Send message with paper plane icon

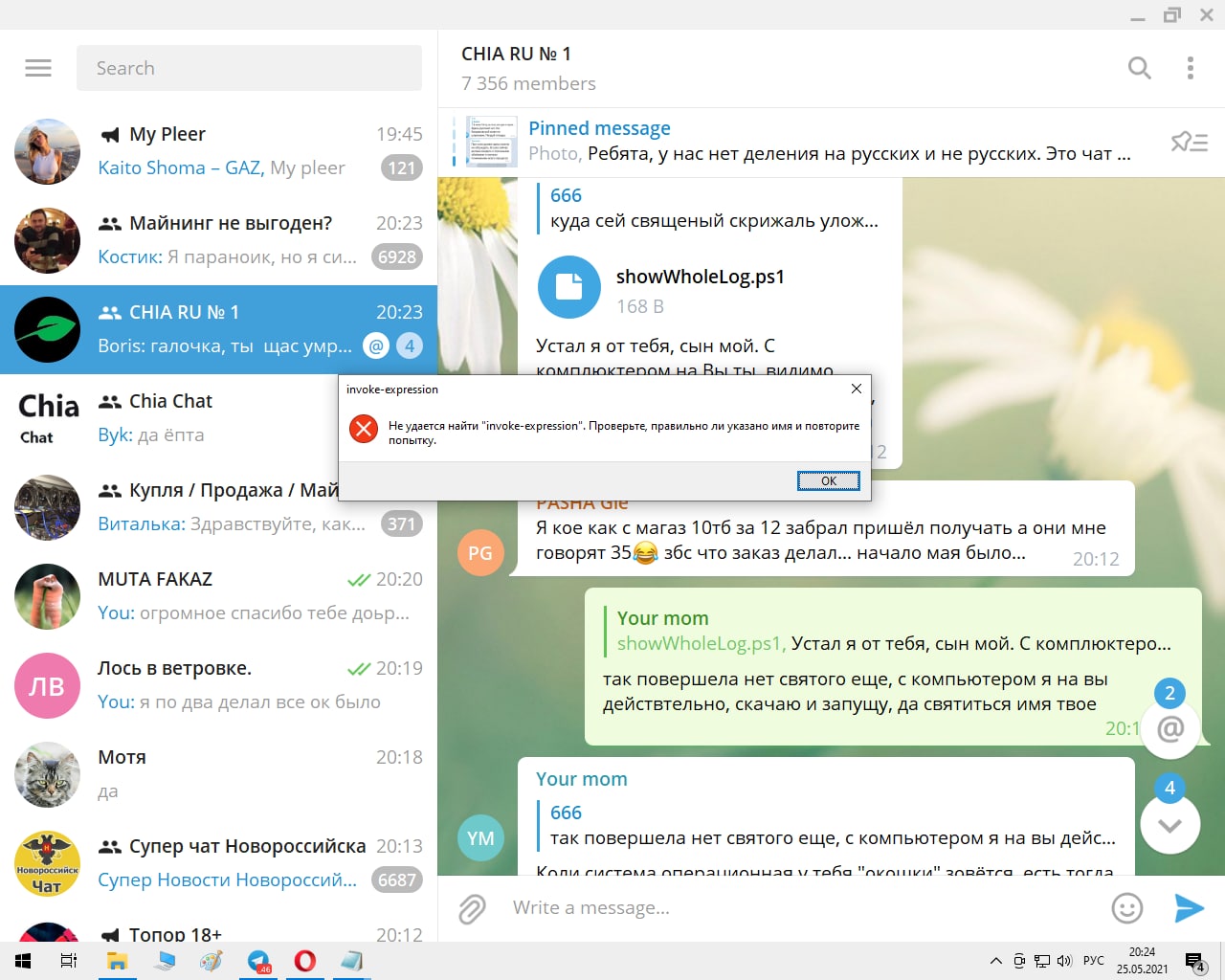[1189, 908]
